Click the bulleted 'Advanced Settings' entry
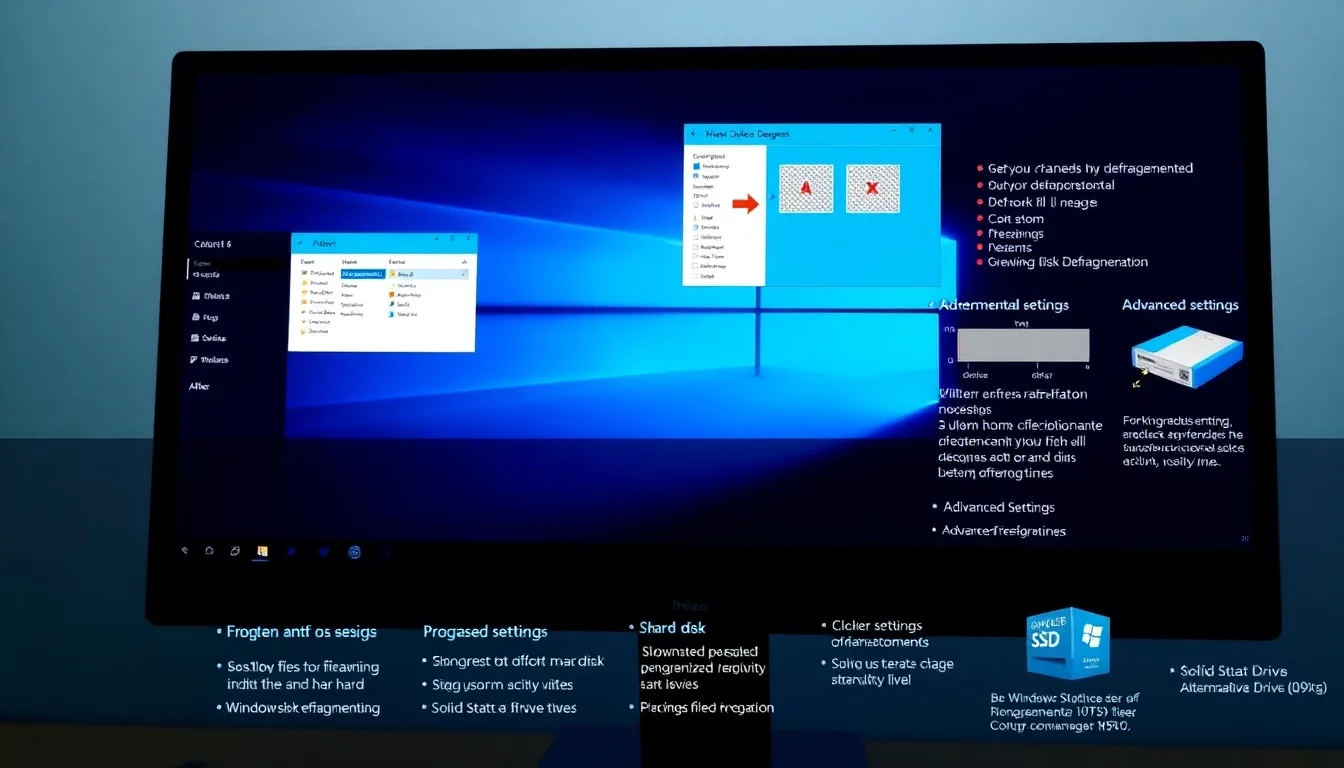The height and width of the screenshot is (768, 1344). [998, 507]
